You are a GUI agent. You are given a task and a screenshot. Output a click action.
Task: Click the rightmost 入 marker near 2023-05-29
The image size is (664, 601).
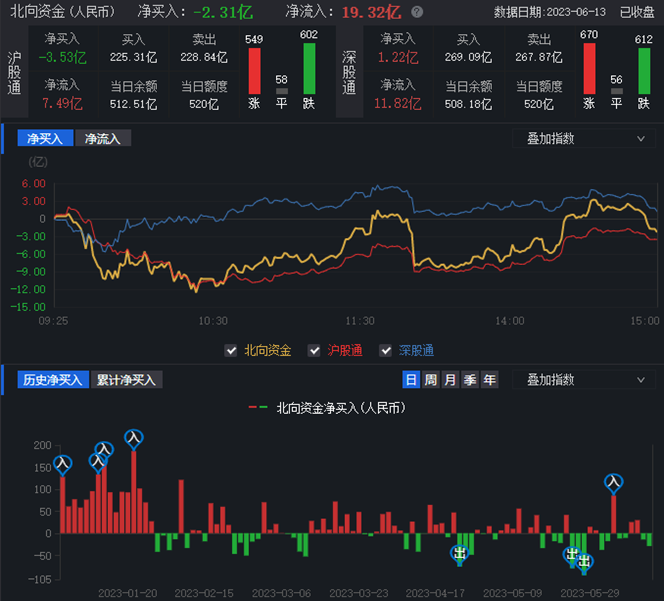coord(614,483)
